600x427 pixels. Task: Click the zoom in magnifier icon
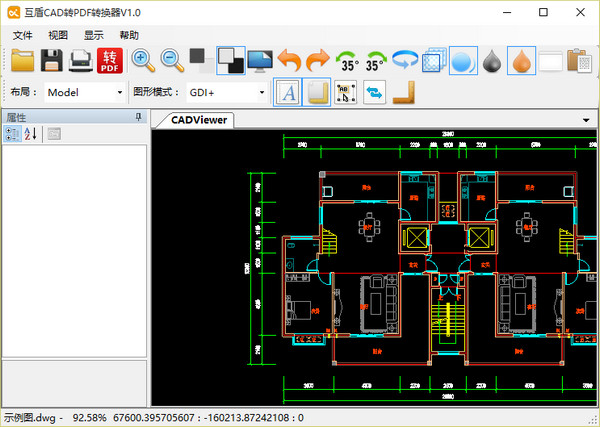click(143, 61)
